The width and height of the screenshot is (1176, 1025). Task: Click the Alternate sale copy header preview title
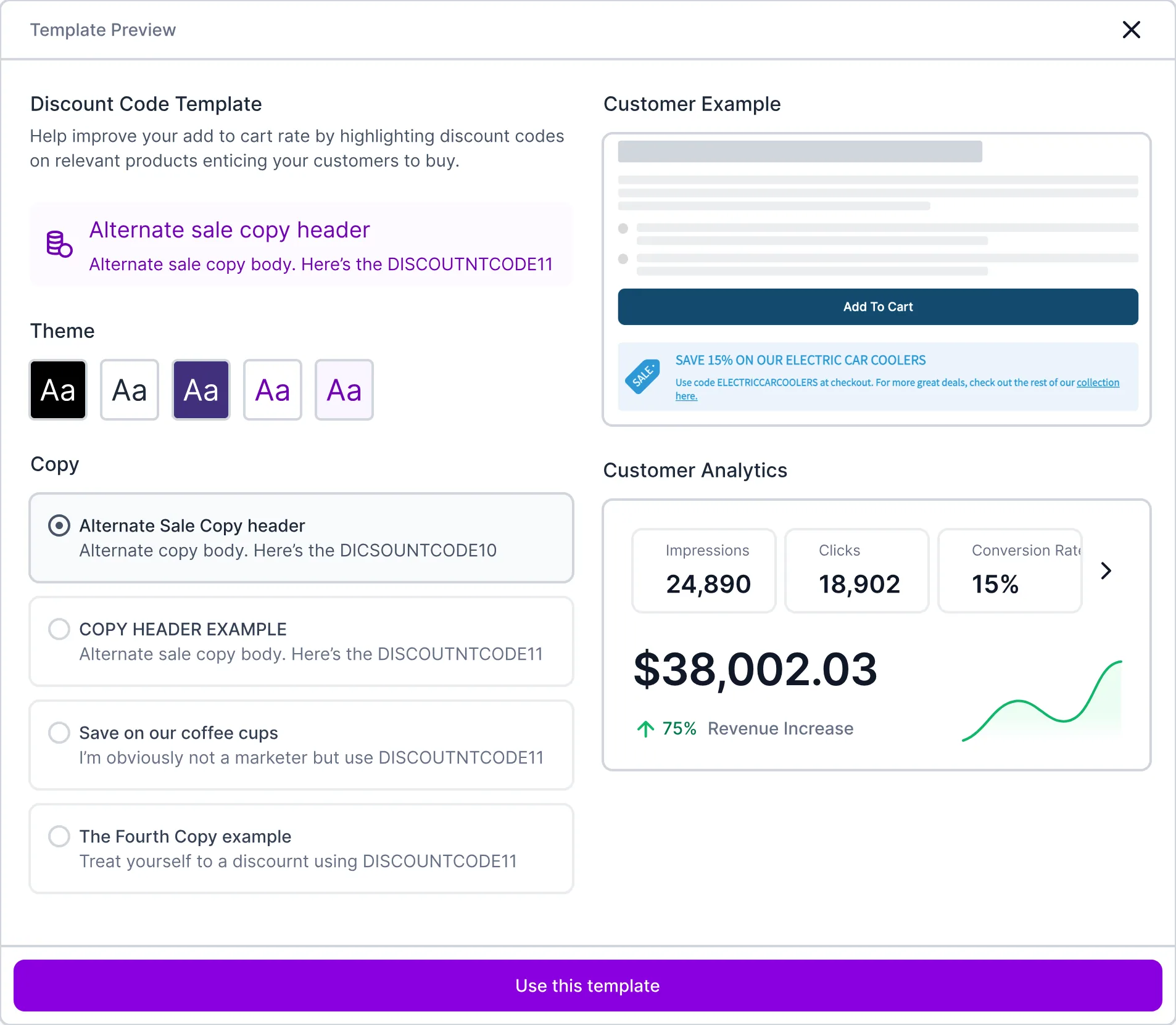230,230
